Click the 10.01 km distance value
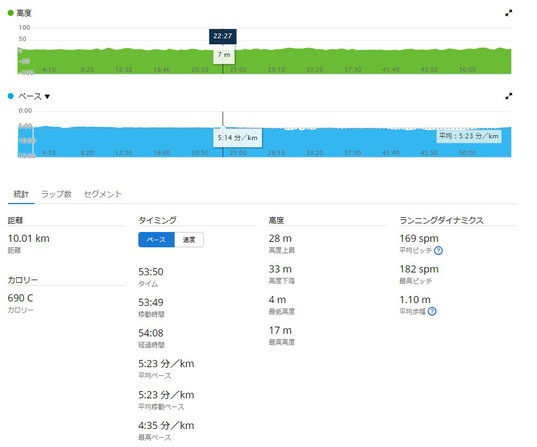 29,238
